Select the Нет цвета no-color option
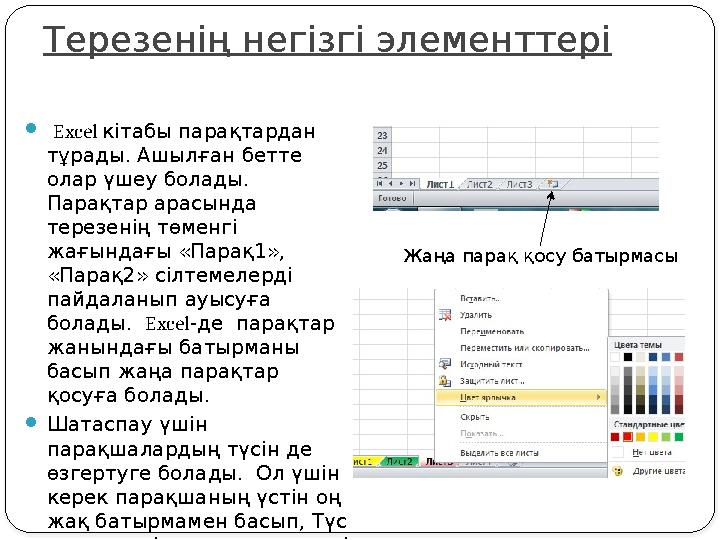 (652, 452)
